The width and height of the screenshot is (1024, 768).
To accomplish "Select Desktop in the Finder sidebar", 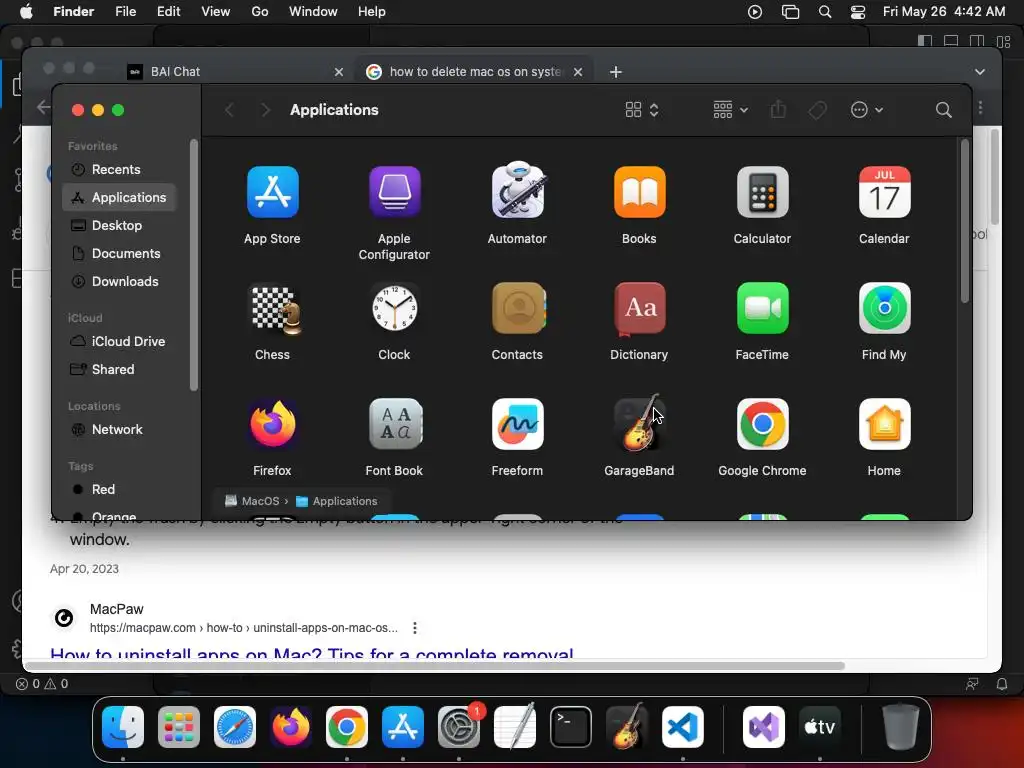I will (119, 225).
